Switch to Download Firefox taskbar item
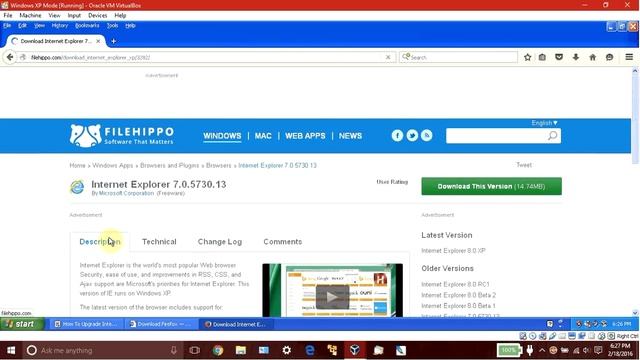Image resolution: width=640 pixels, height=360 pixels. 161,324
